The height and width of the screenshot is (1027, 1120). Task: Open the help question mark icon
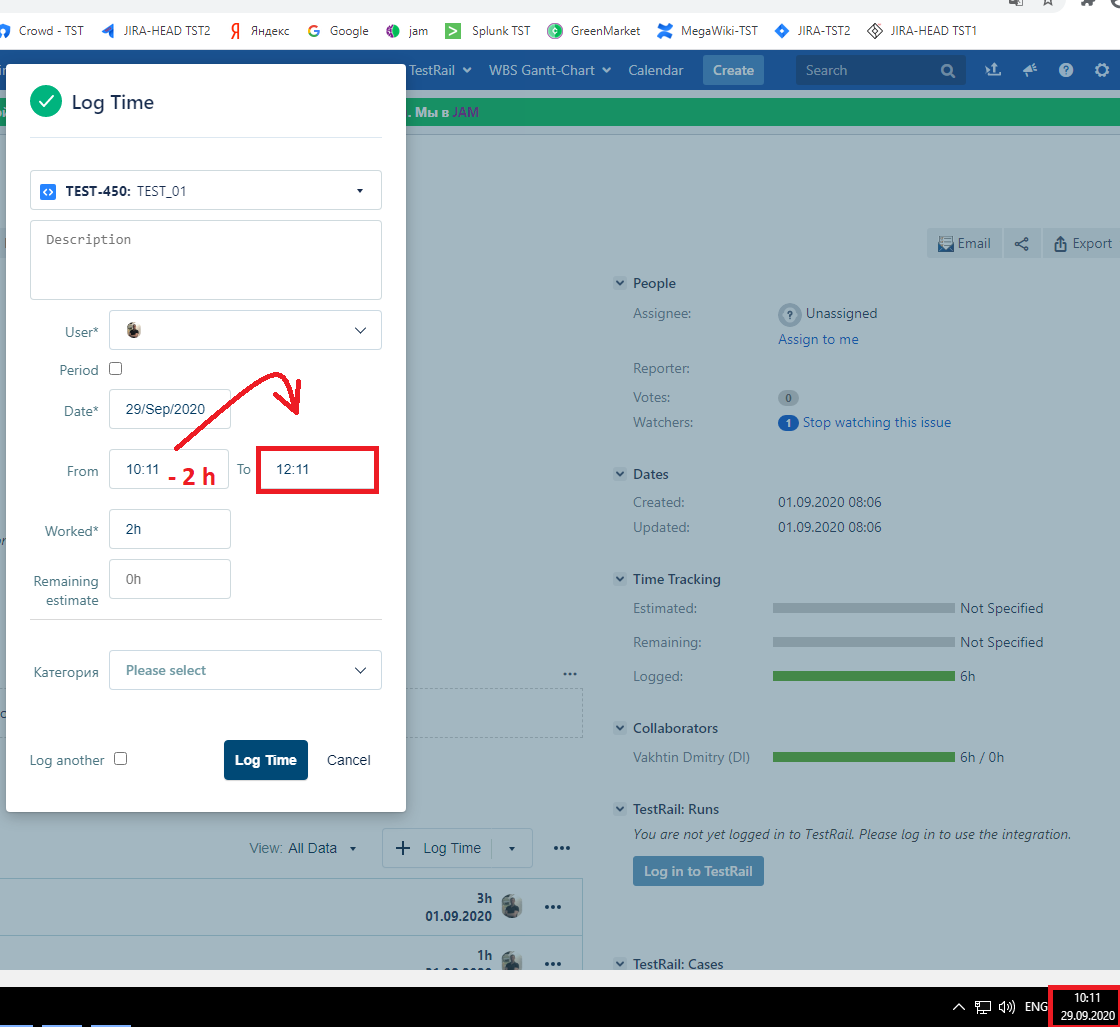[1066, 70]
